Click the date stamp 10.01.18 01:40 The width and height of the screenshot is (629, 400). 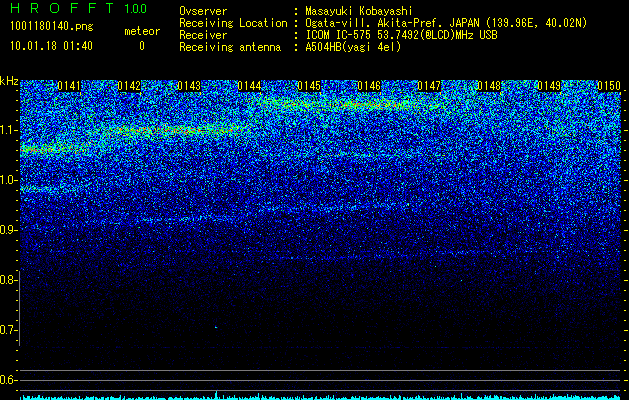point(51,46)
